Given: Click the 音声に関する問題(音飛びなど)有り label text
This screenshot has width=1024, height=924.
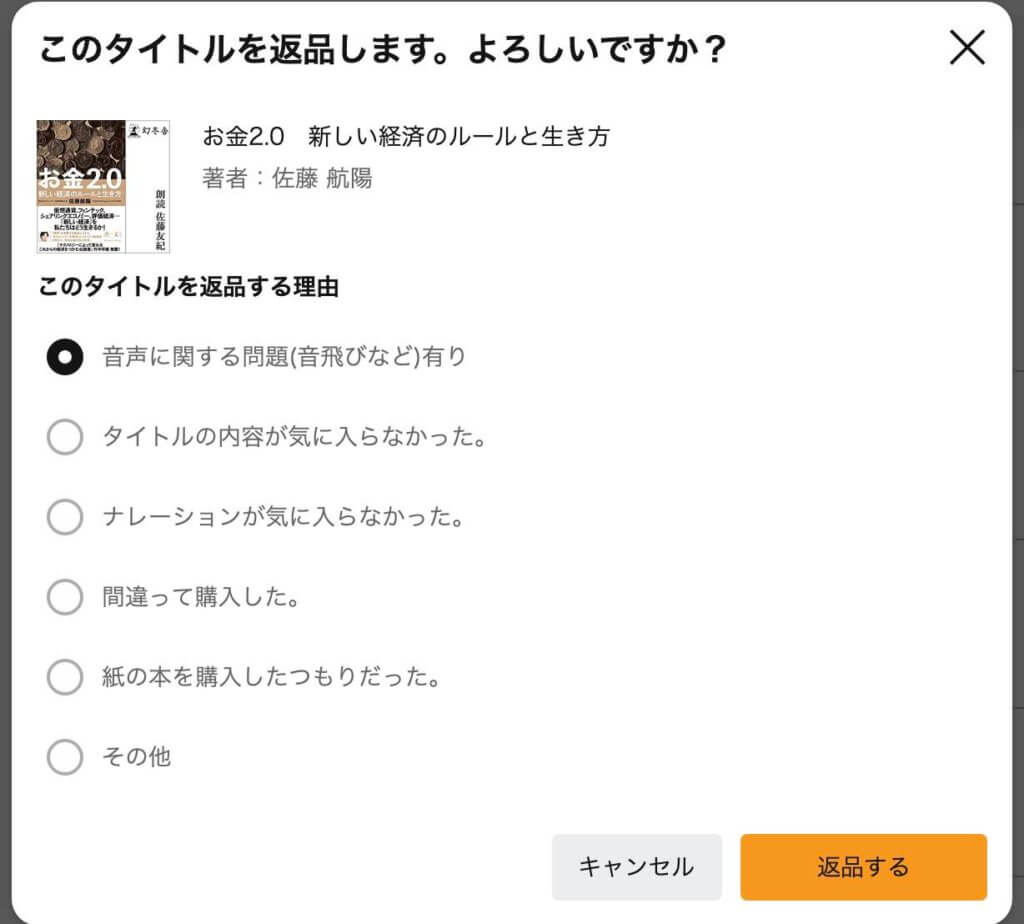Looking at the screenshot, I should click(285, 357).
